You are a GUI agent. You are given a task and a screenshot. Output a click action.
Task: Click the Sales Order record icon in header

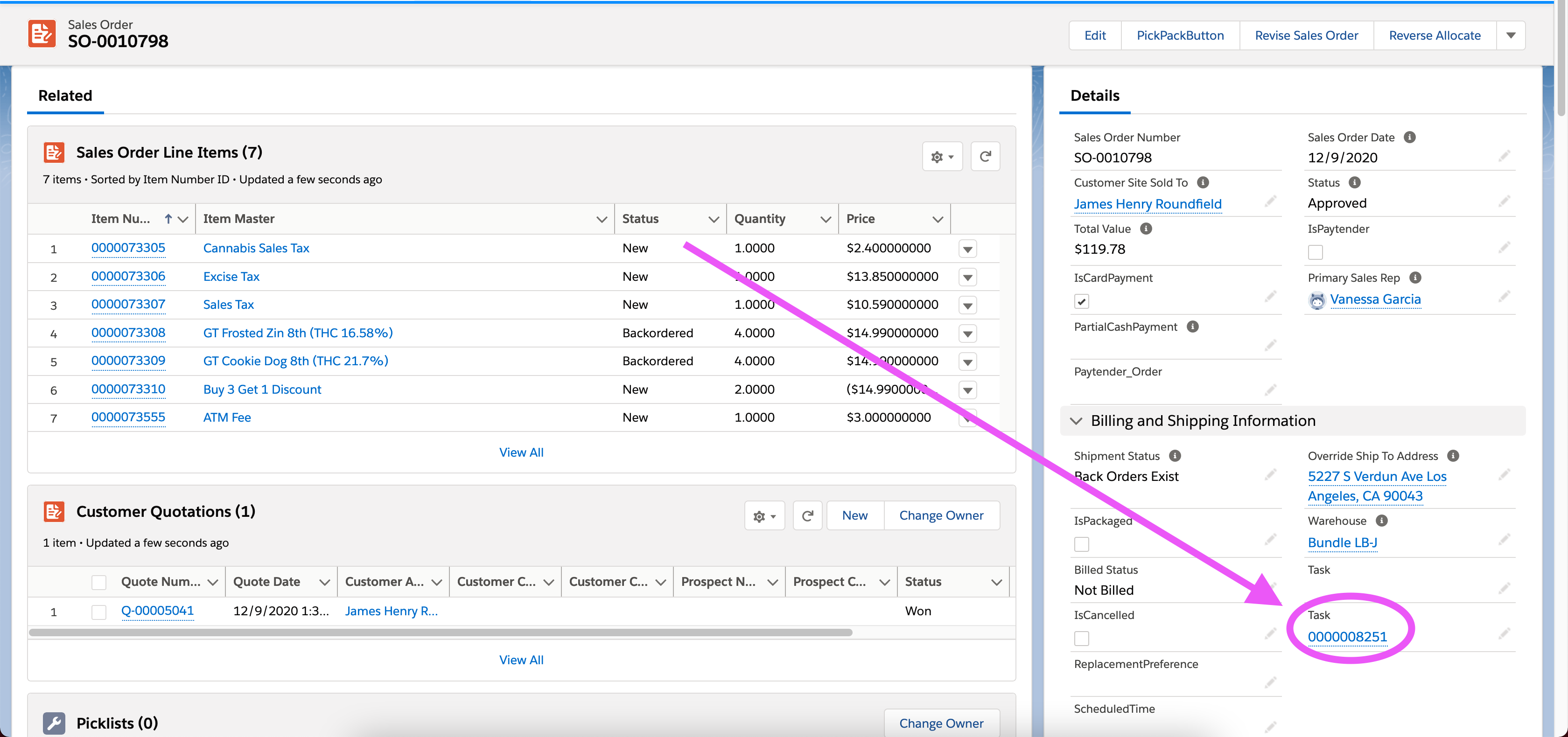42,34
